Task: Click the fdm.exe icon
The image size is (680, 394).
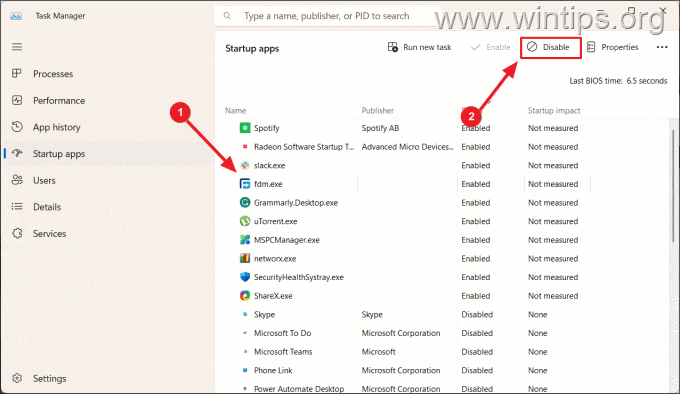Action: (x=245, y=184)
